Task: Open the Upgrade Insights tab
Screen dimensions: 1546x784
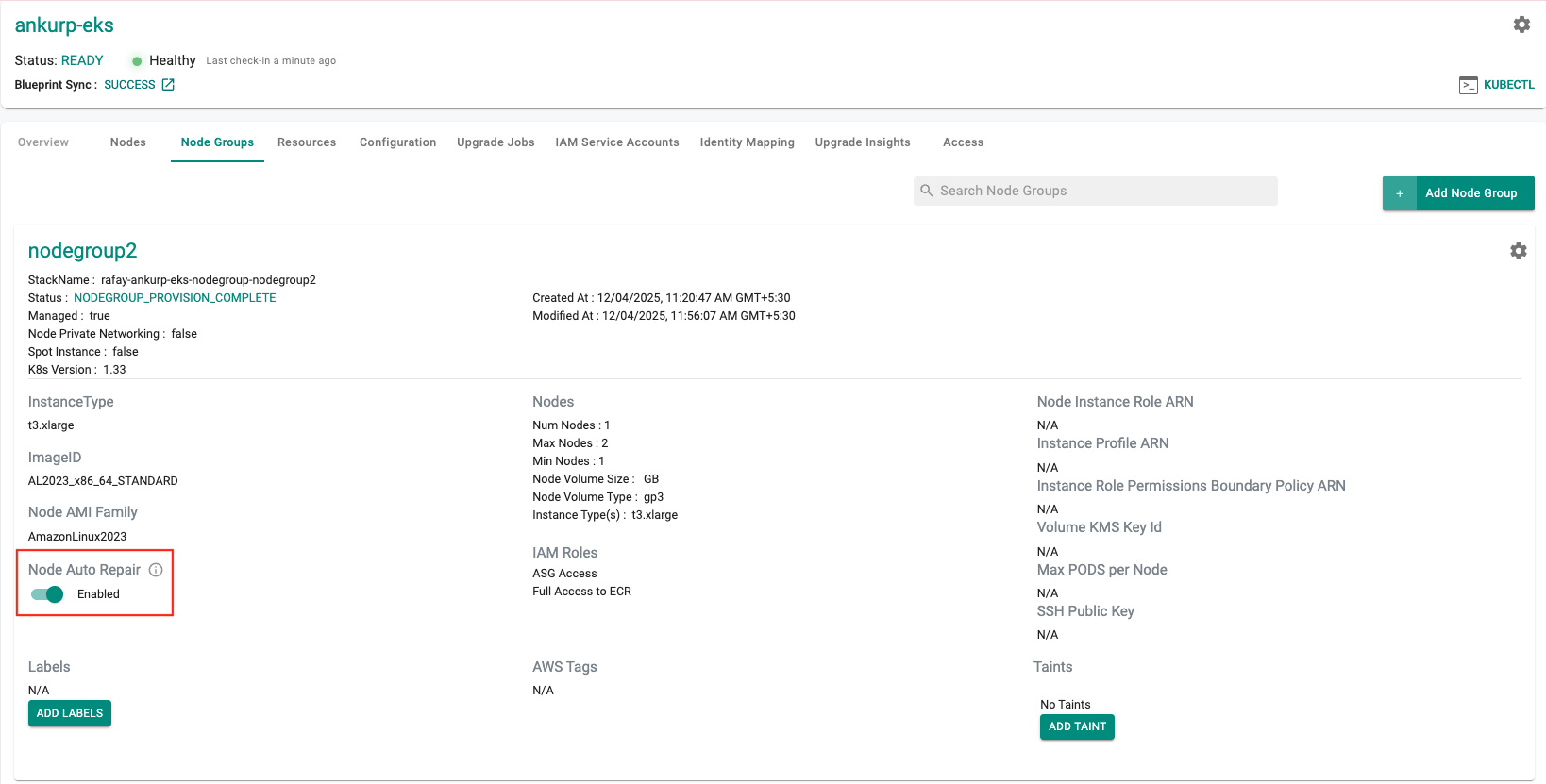Action: [863, 142]
